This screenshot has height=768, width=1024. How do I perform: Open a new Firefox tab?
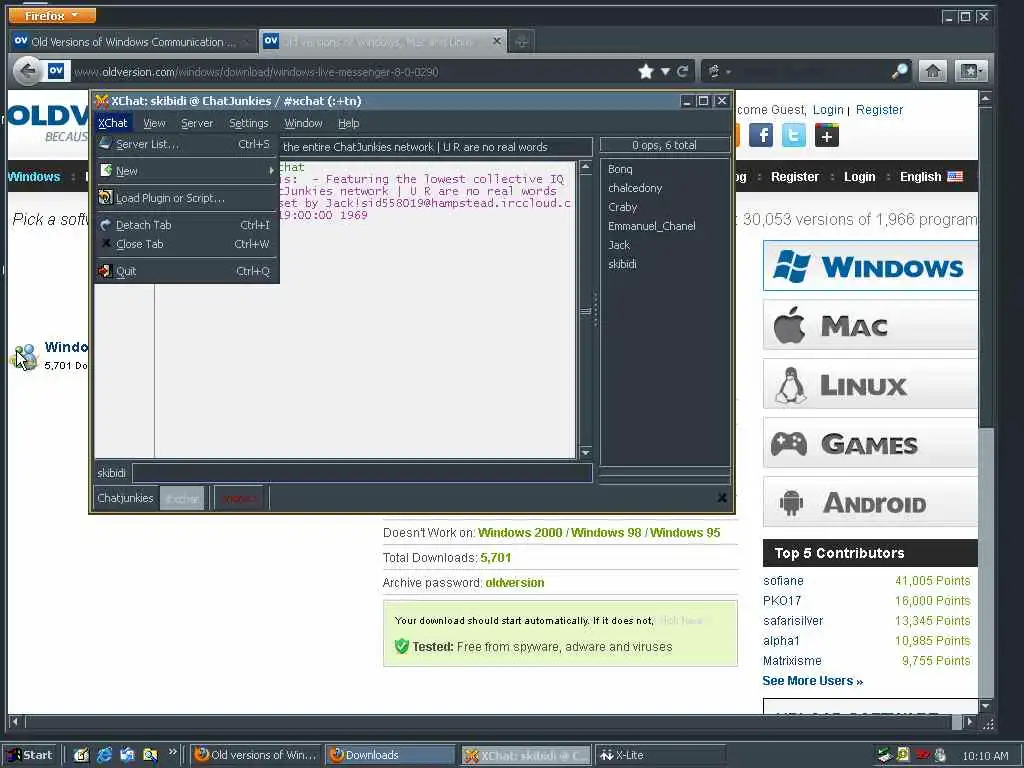point(521,42)
